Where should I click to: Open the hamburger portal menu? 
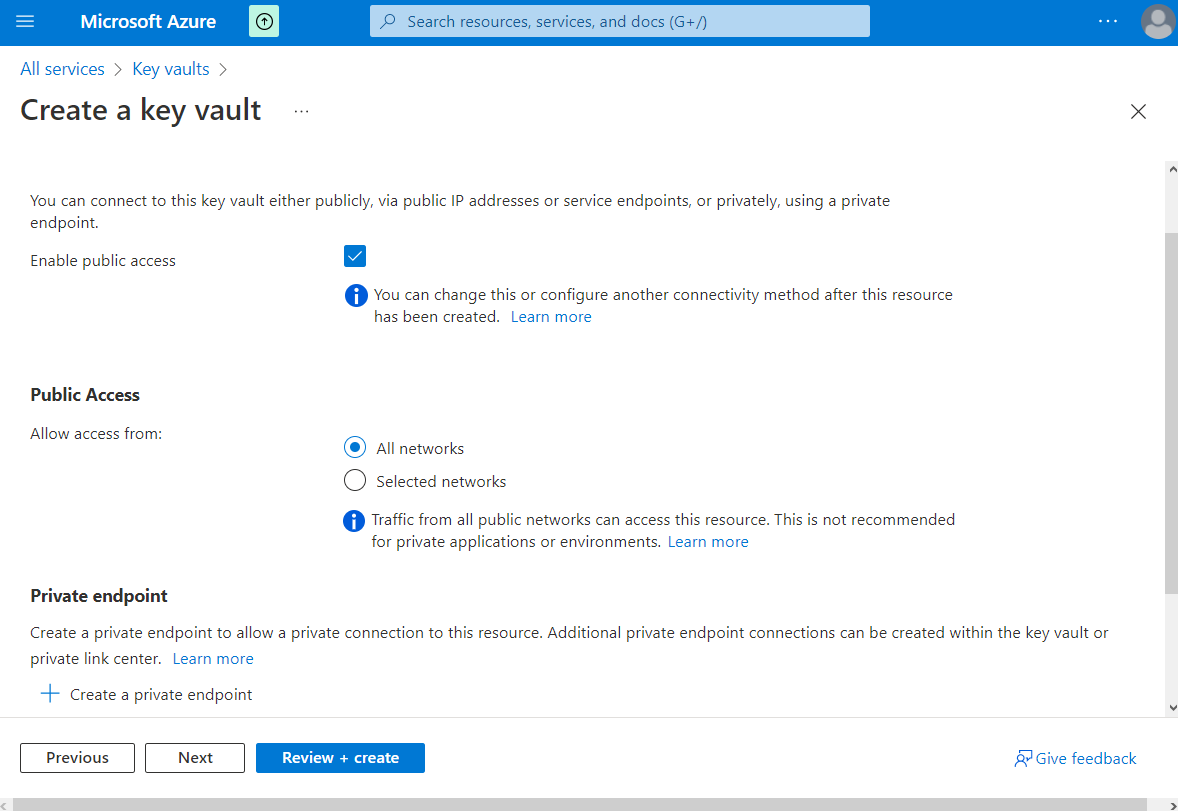[26, 21]
